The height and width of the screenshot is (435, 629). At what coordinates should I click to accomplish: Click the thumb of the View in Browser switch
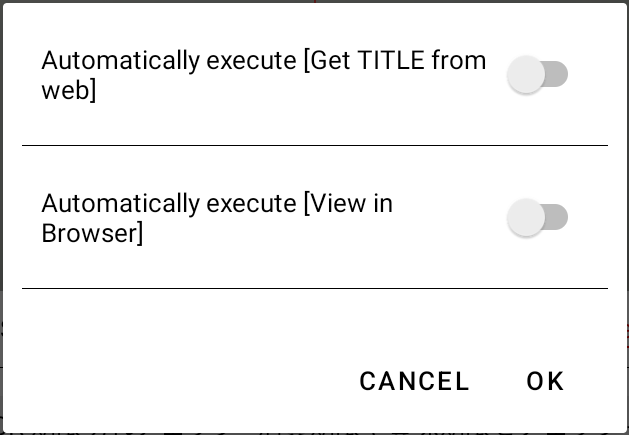(x=526, y=218)
